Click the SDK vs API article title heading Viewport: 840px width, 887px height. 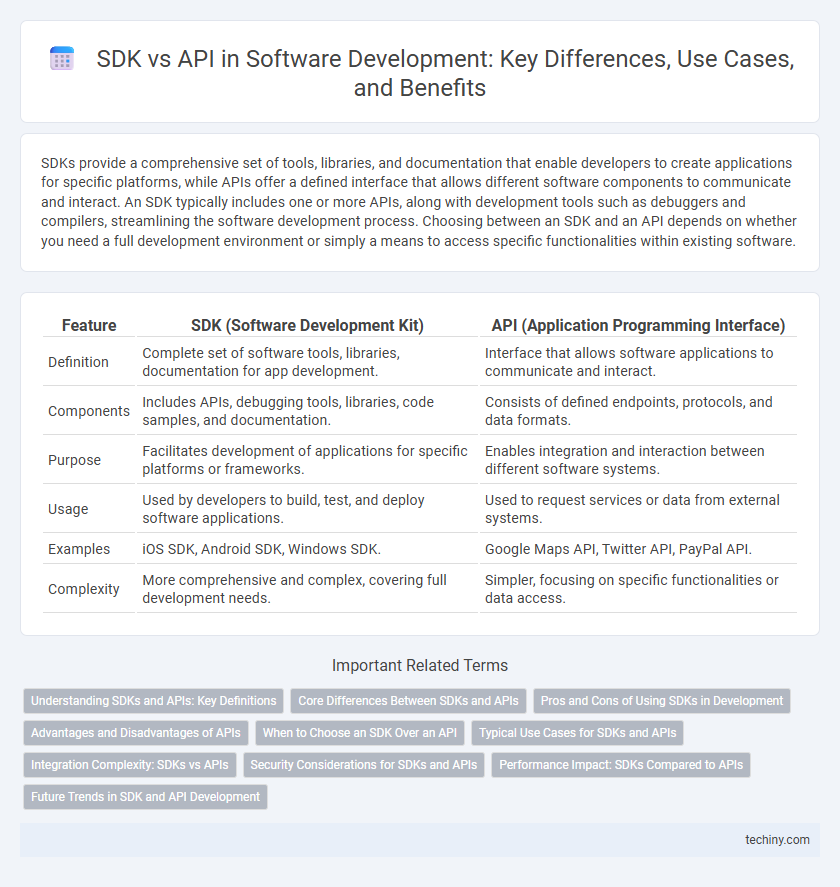tap(445, 73)
